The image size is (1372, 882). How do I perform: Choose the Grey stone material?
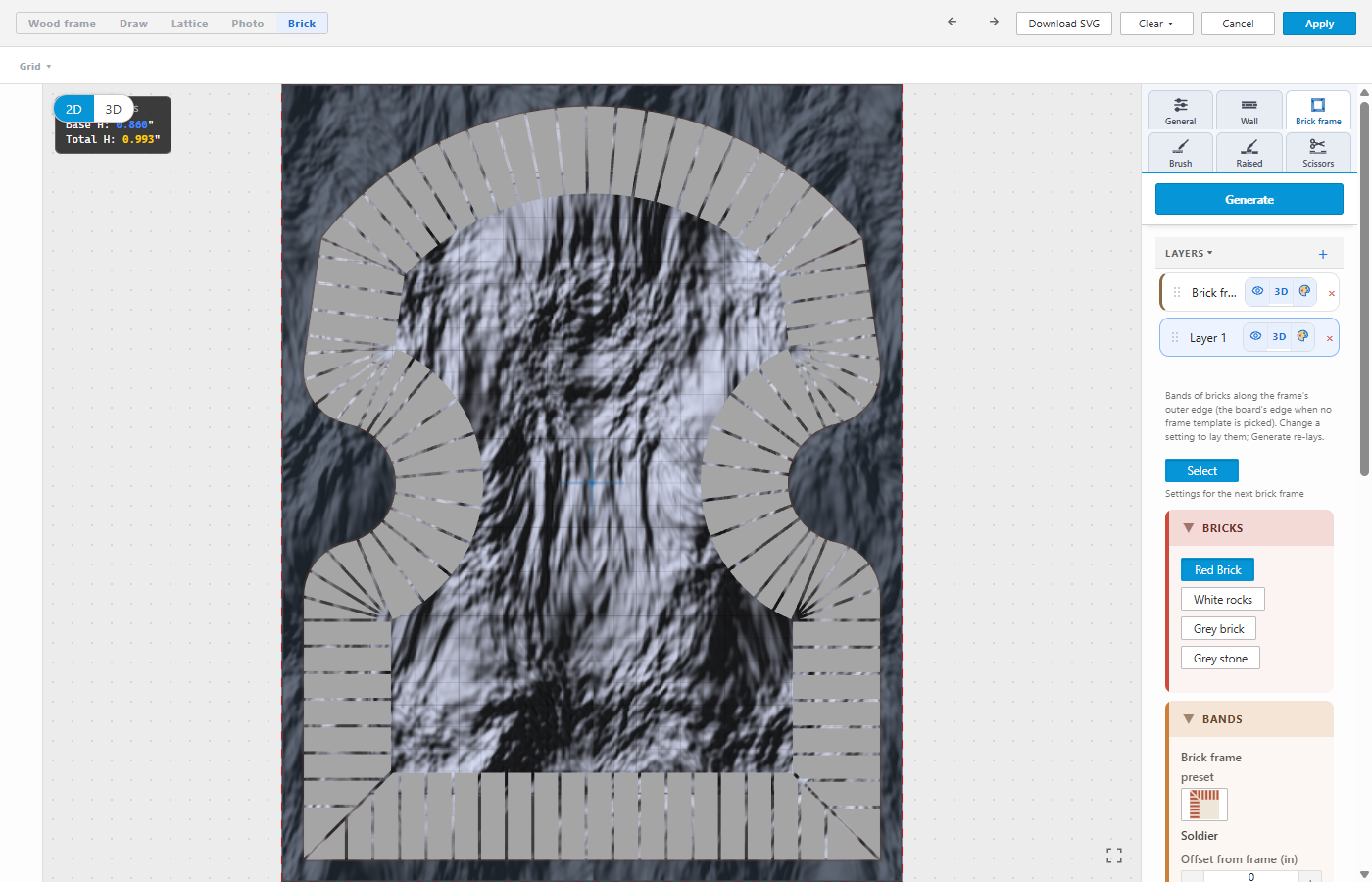[1220, 658]
